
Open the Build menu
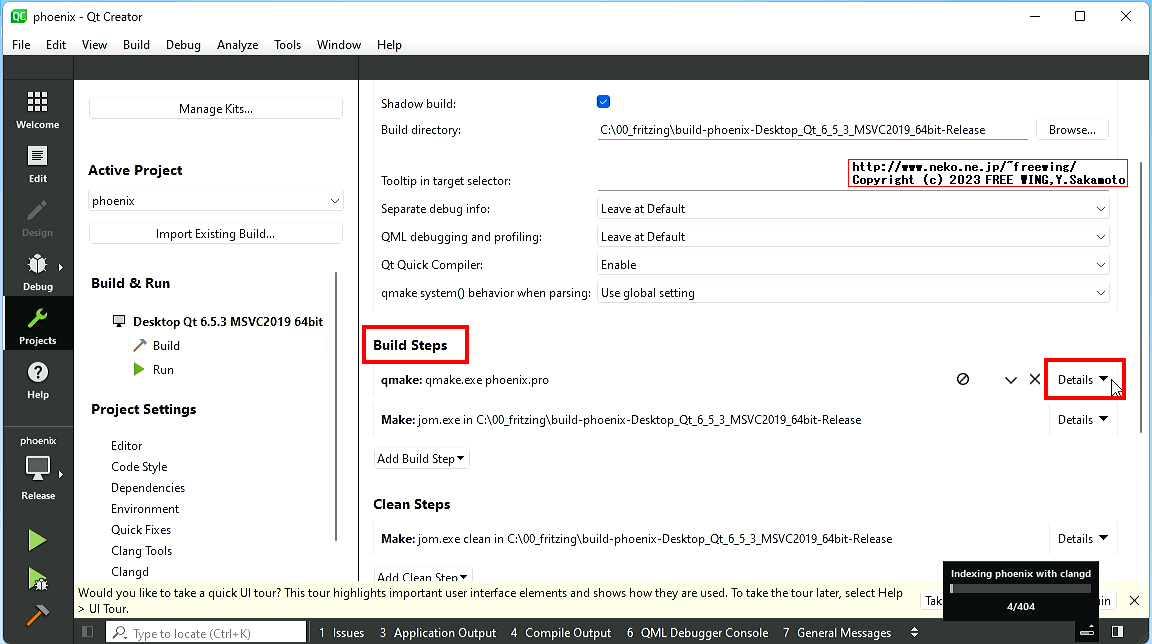click(136, 44)
